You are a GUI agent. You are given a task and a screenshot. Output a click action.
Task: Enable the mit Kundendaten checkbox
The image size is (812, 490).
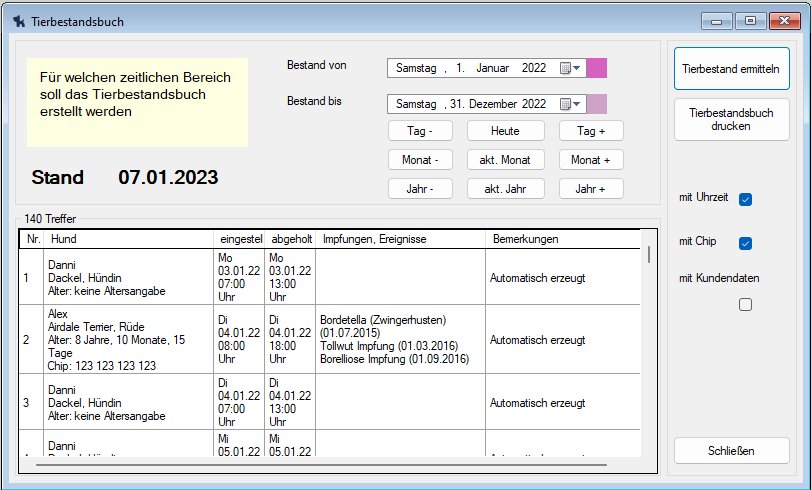(x=745, y=305)
